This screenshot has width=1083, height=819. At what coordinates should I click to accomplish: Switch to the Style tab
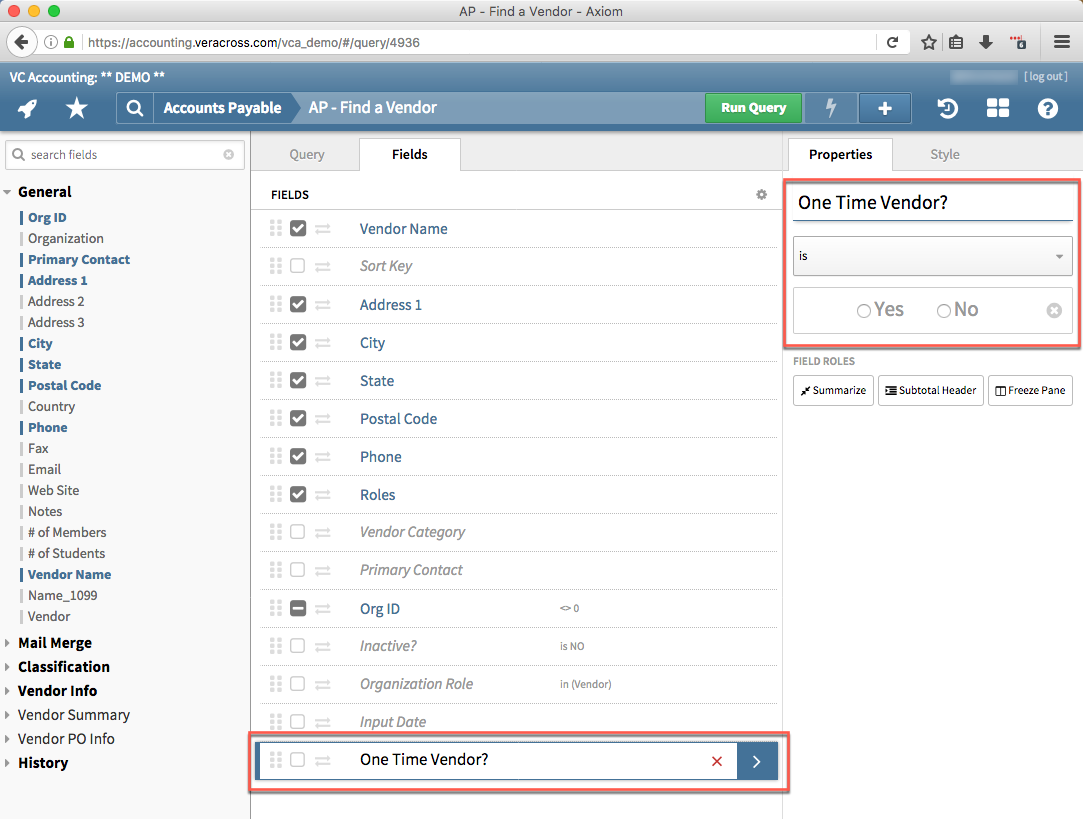(944, 154)
